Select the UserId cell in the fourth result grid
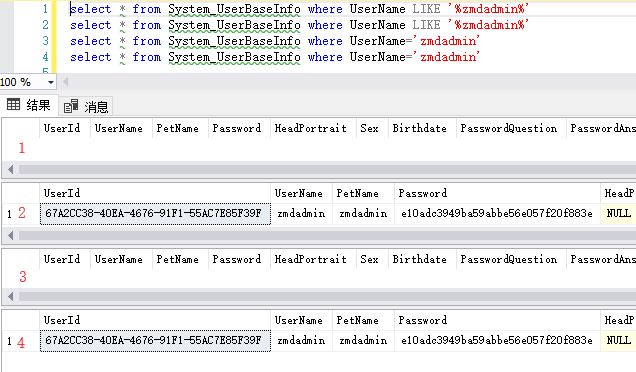The image size is (636, 372). coord(155,340)
